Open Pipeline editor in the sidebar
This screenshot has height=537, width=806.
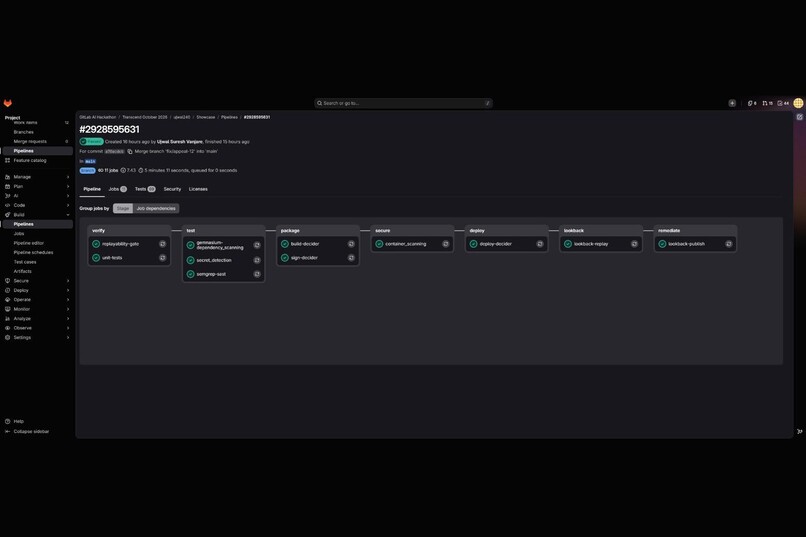[36, 243]
